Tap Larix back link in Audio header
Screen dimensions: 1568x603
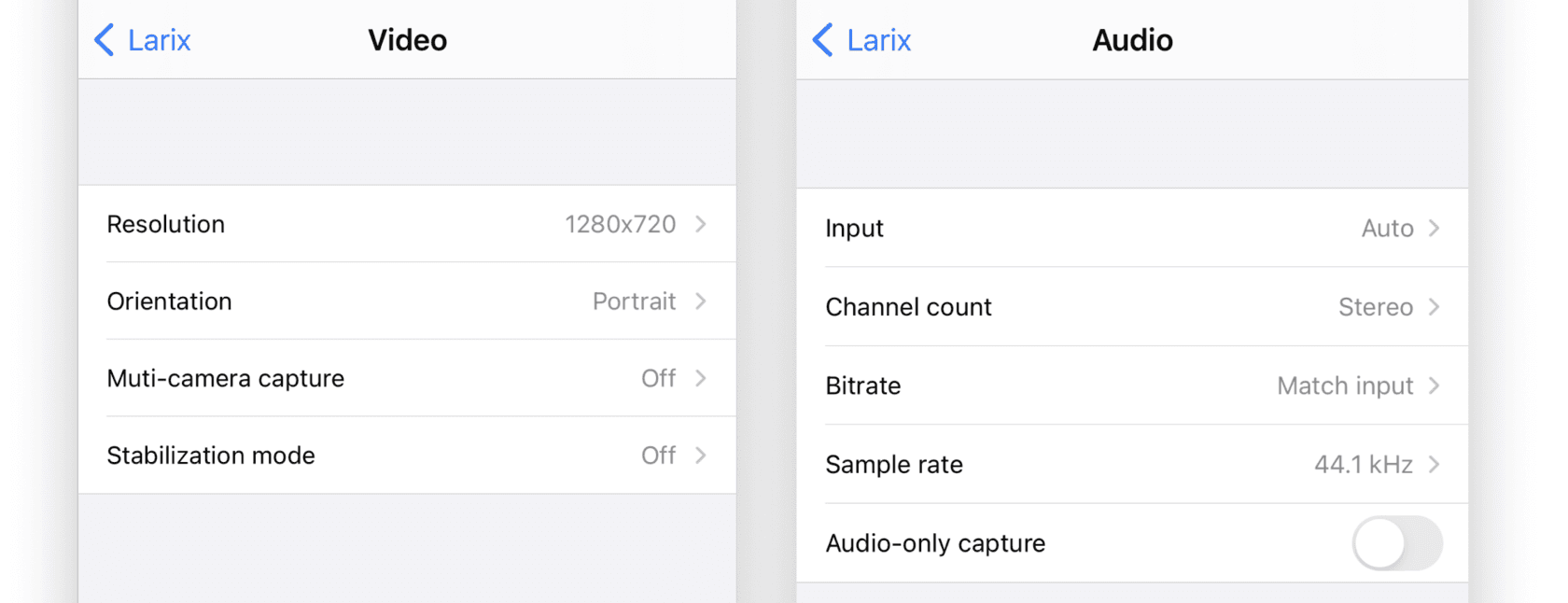(x=878, y=40)
